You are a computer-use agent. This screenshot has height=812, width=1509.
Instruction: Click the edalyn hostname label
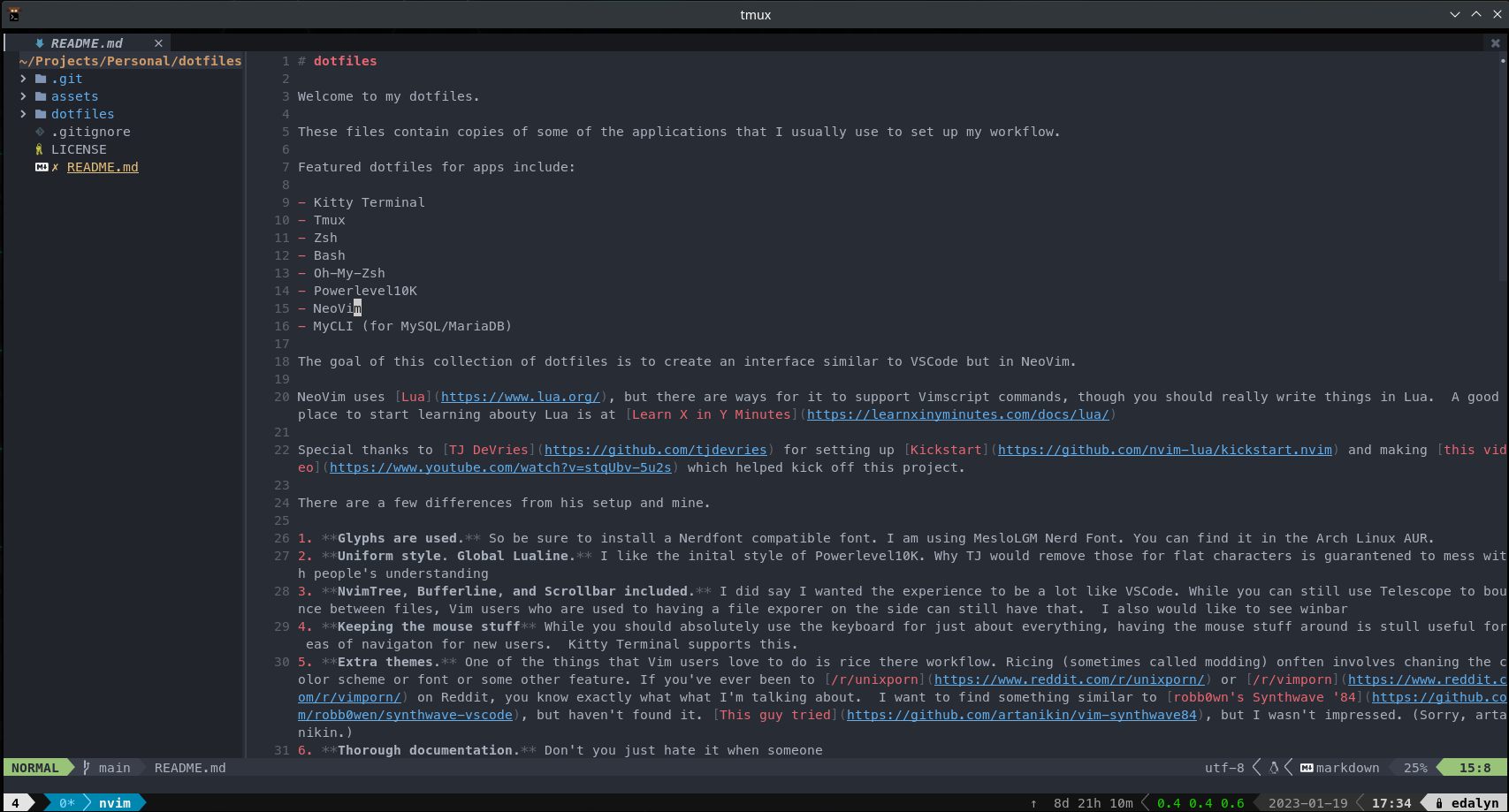tap(1475, 803)
